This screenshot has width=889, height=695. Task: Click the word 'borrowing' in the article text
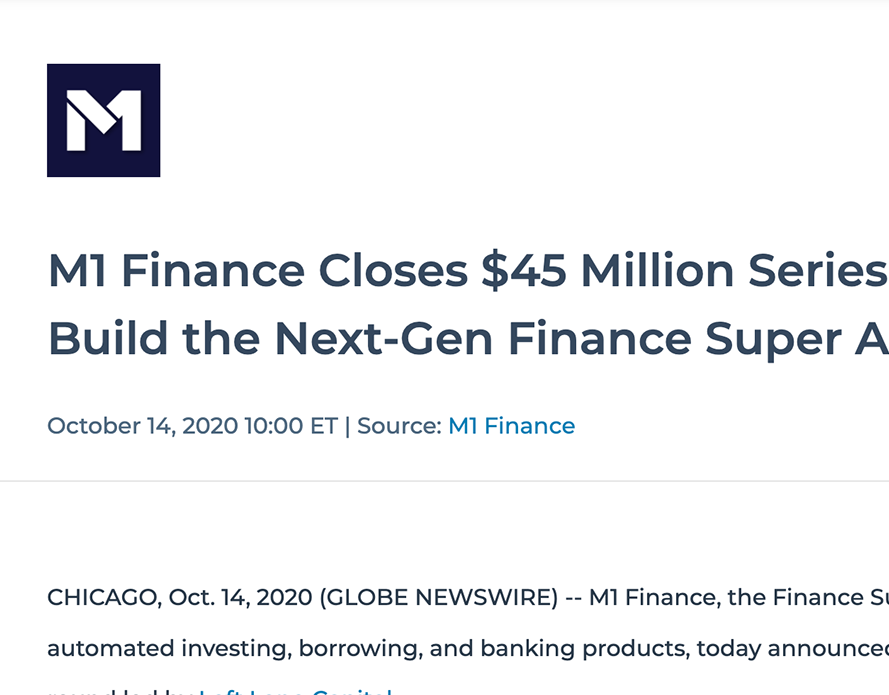point(361,649)
